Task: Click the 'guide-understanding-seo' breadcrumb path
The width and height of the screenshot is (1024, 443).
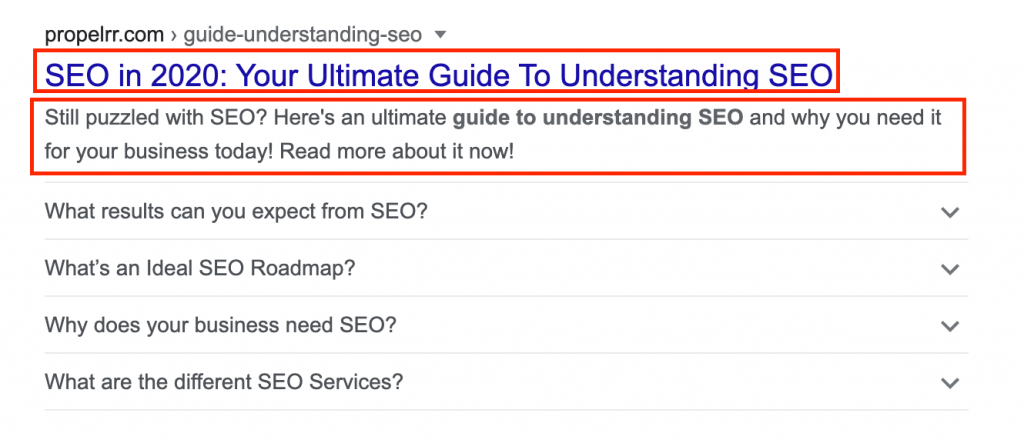Action: tap(302, 35)
